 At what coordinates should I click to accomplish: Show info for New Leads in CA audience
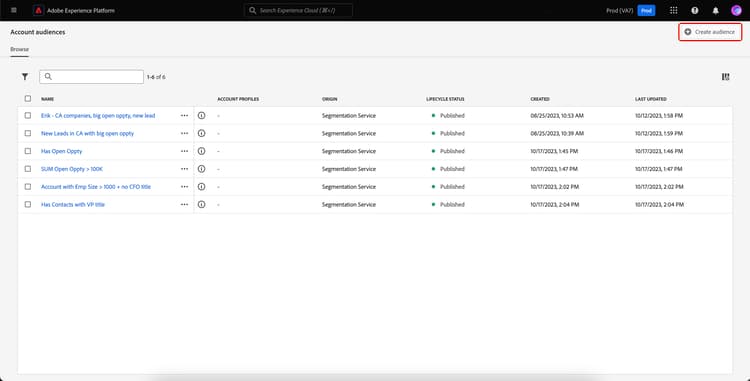[201, 133]
